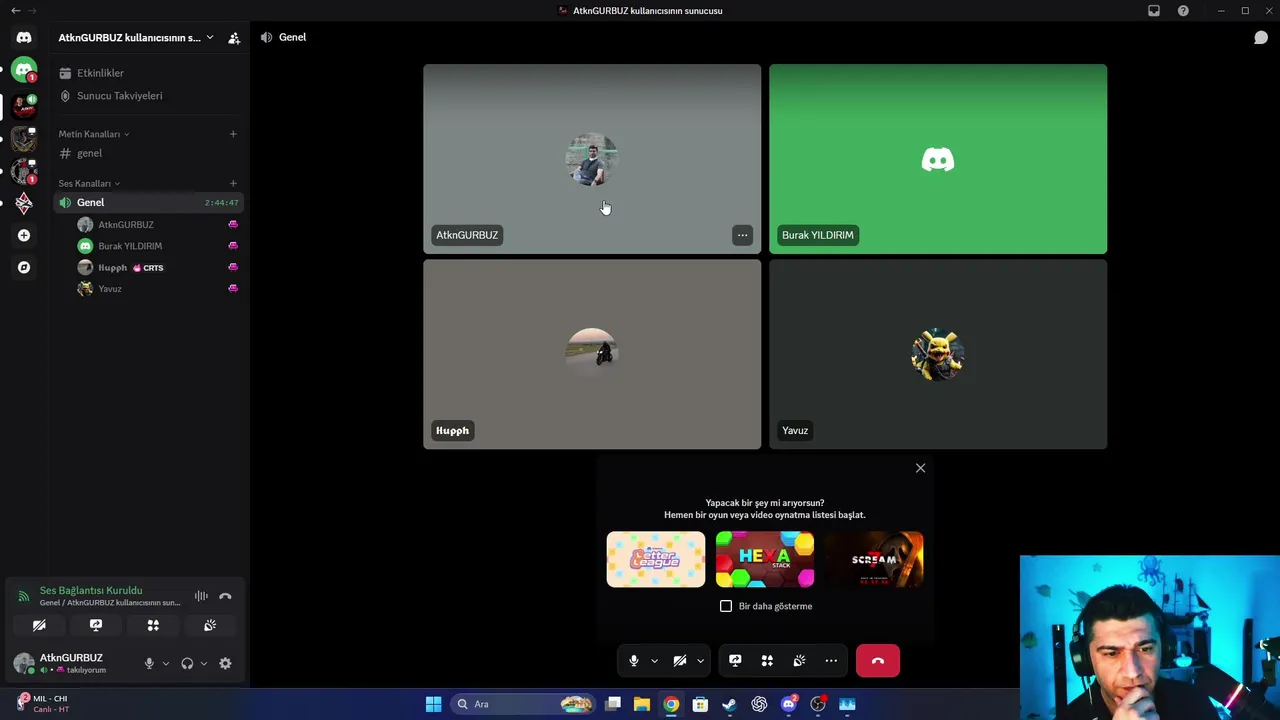Open the Scream video playlist thumbnail
The height and width of the screenshot is (720, 1280).
pyautogui.click(x=874, y=559)
